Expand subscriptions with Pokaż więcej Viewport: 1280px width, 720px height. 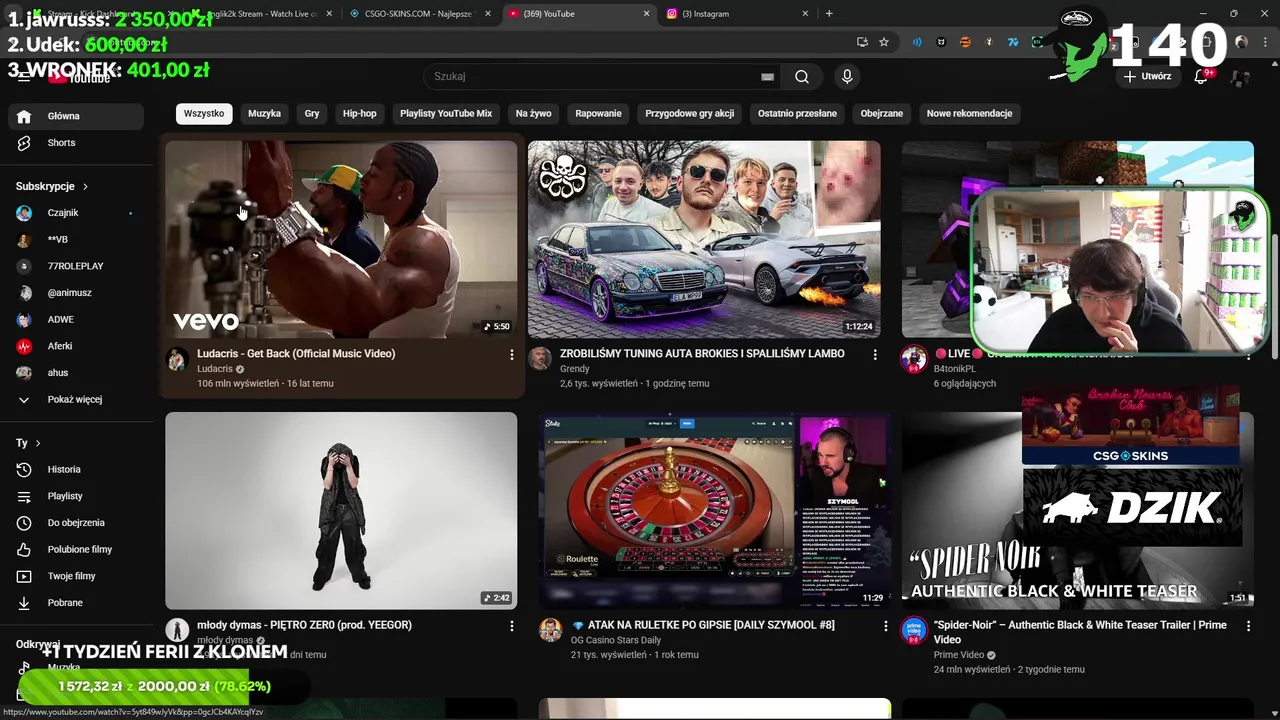point(76,400)
